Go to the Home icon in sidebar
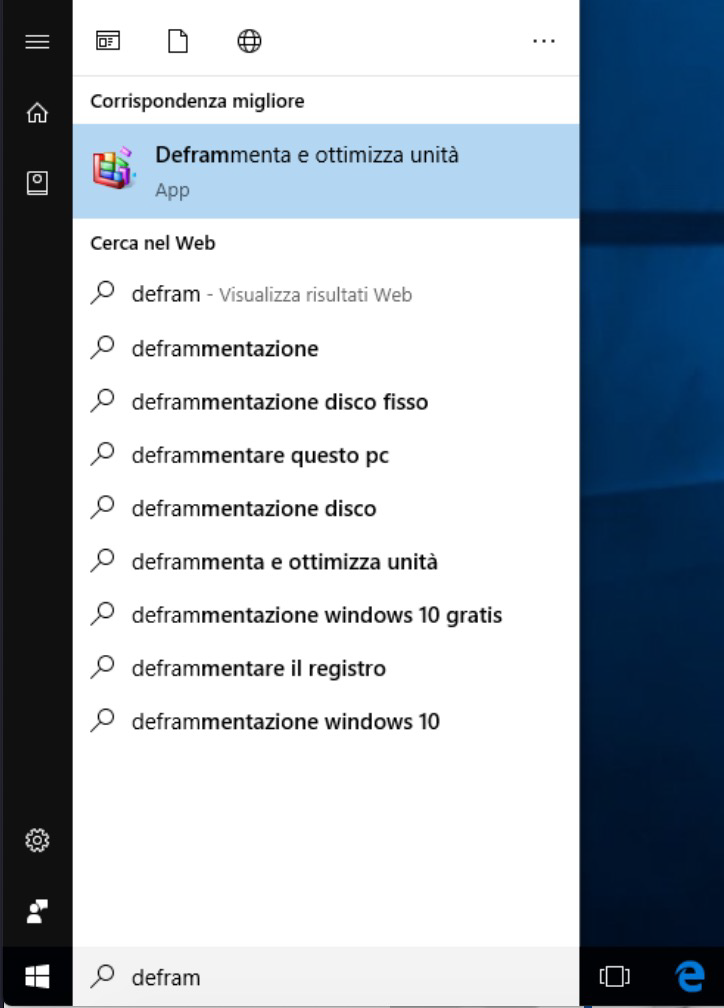This screenshot has height=1008, width=724. pyautogui.click(x=37, y=112)
